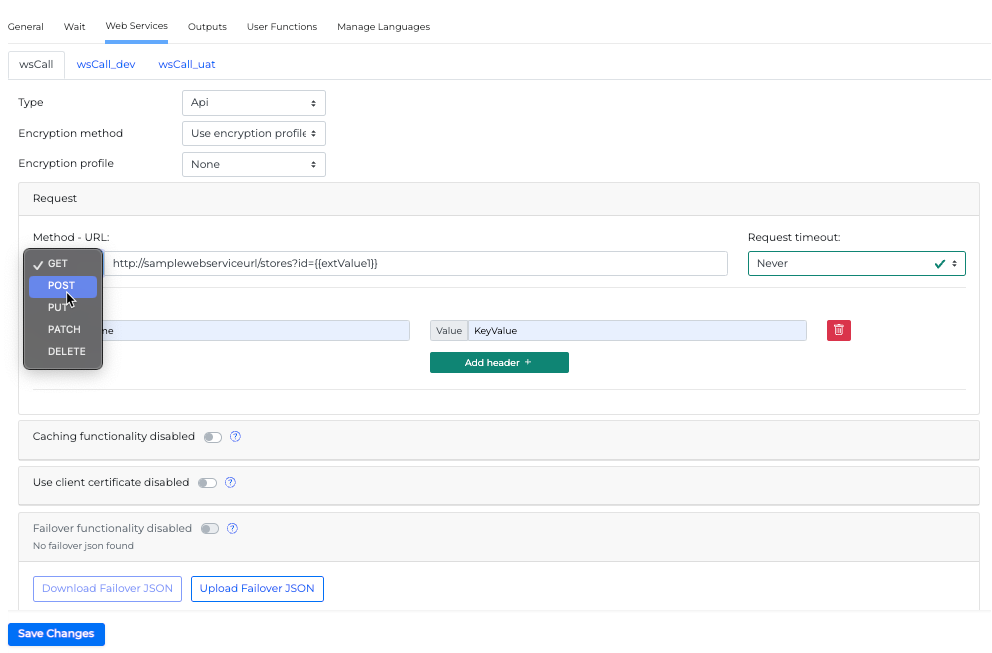Image resolution: width=992 pixels, height=653 pixels.
Task: Open the Request timeout dropdown
Action: coord(855,264)
